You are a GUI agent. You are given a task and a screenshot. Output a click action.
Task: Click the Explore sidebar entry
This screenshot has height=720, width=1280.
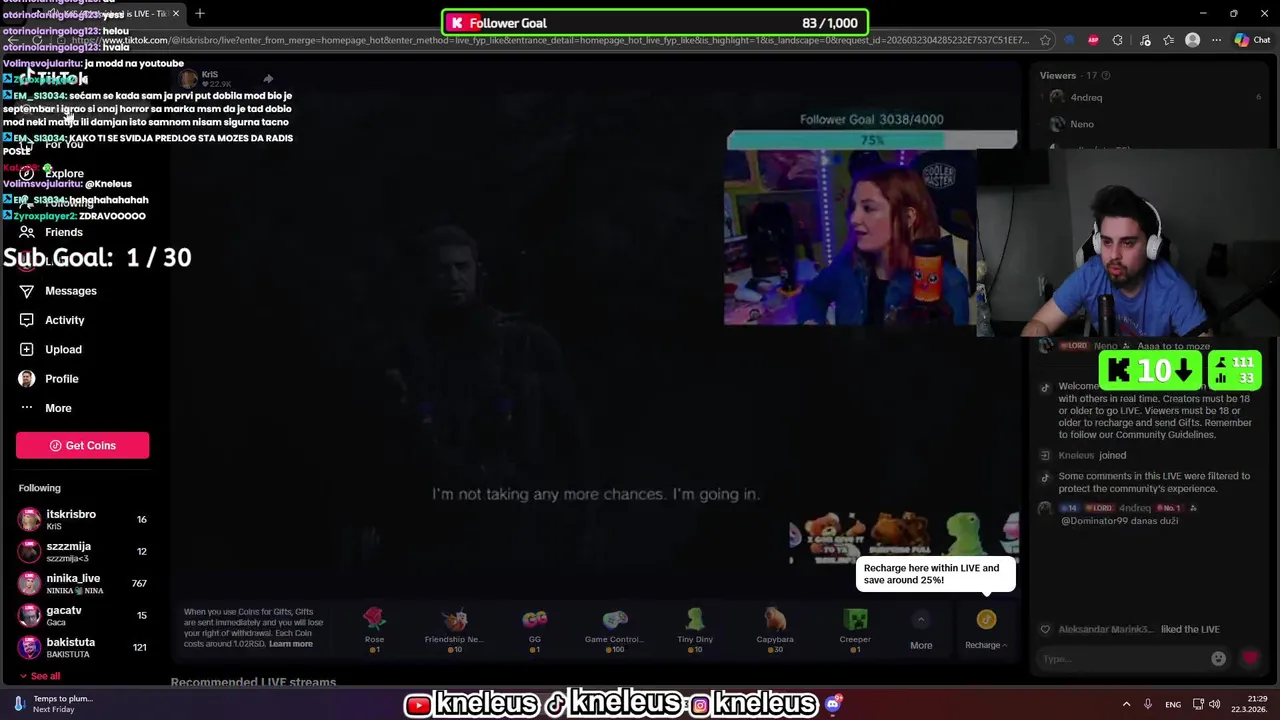click(64, 173)
